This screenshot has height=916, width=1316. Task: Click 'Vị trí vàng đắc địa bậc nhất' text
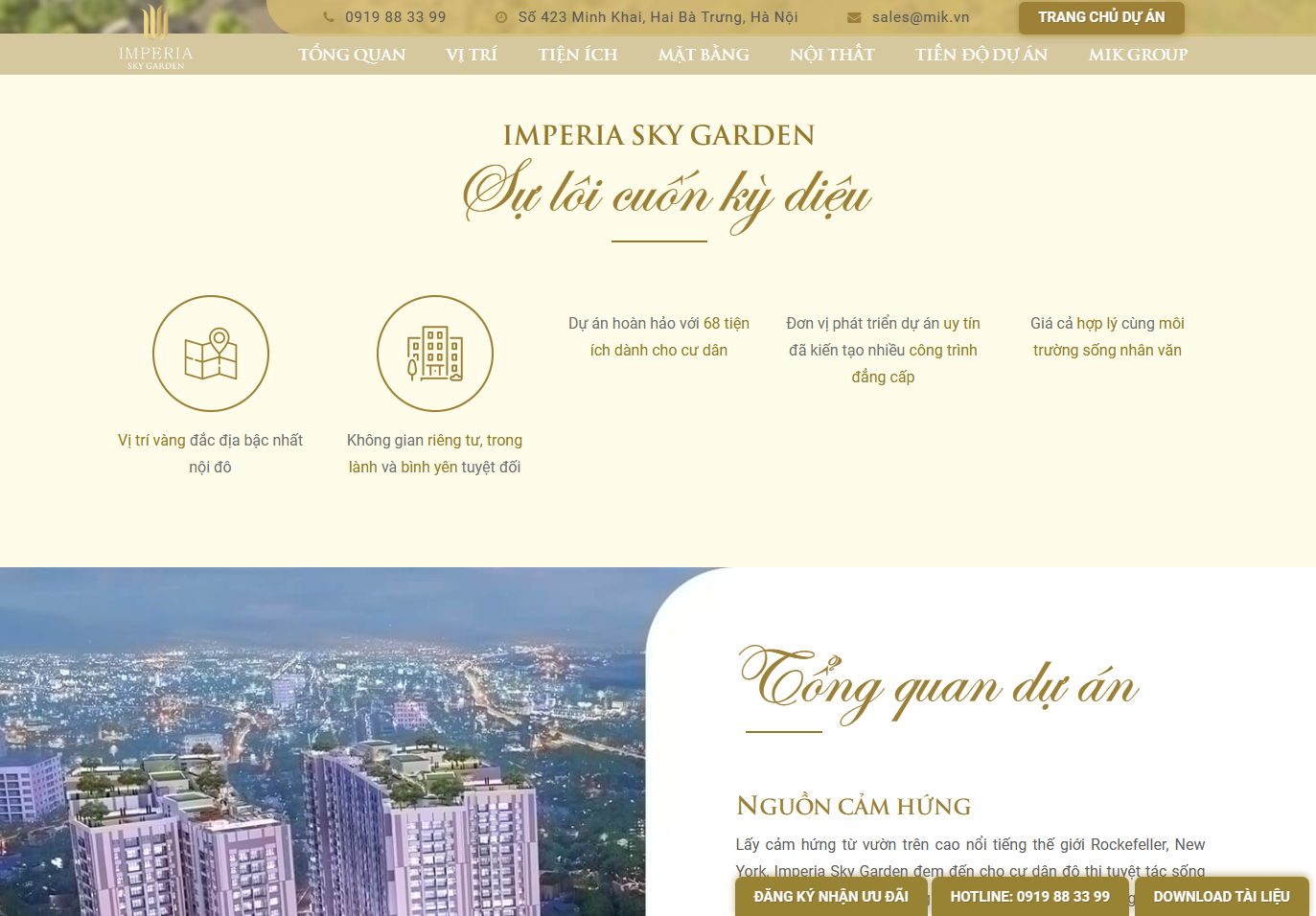[x=210, y=453]
